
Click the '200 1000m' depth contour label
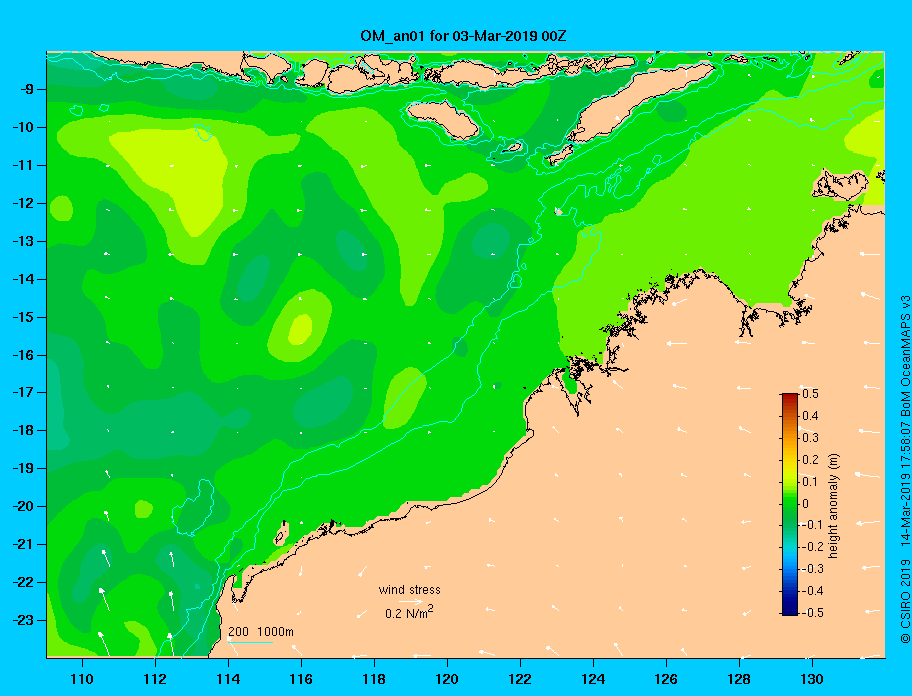tap(261, 632)
